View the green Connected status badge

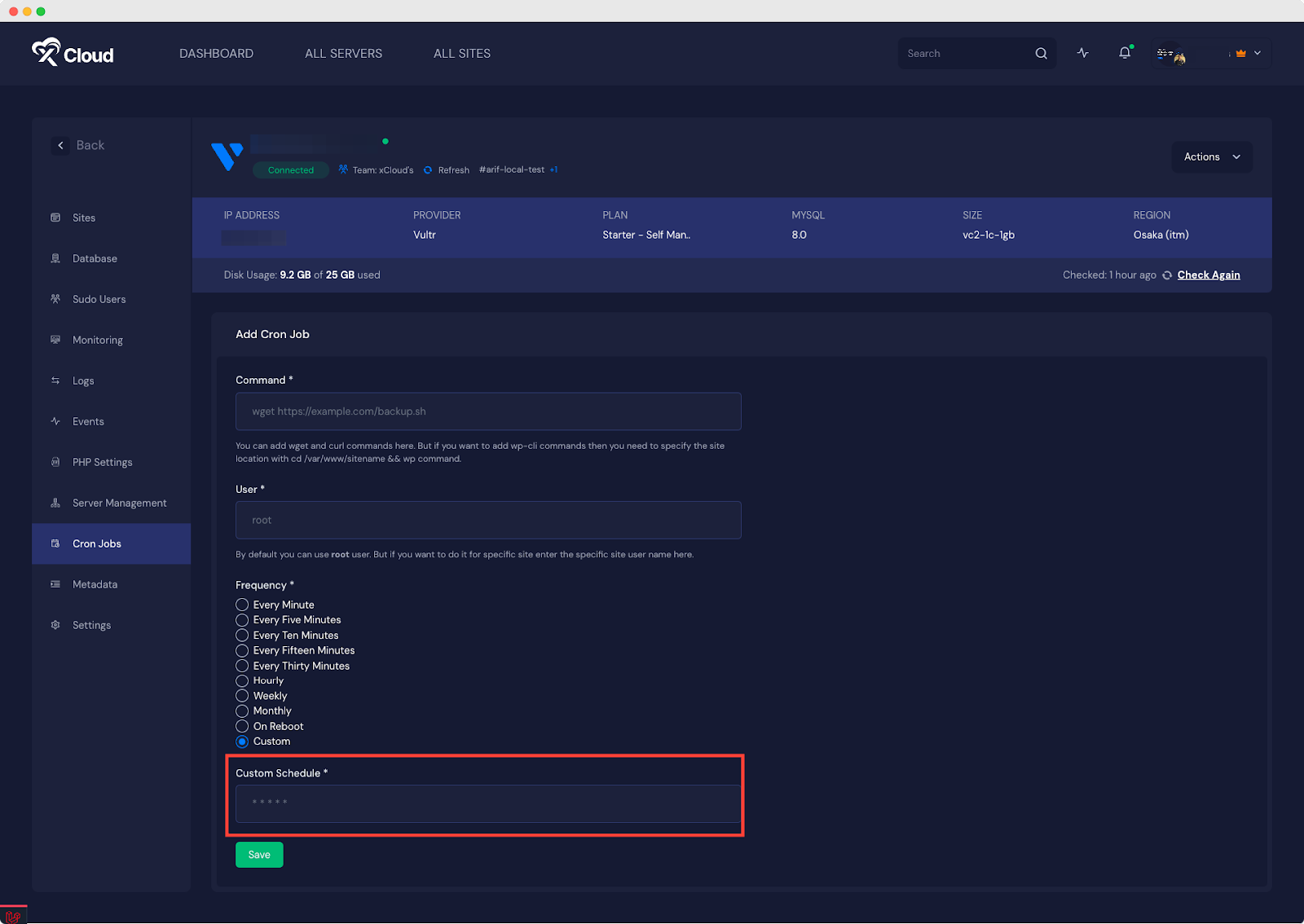(x=290, y=169)
